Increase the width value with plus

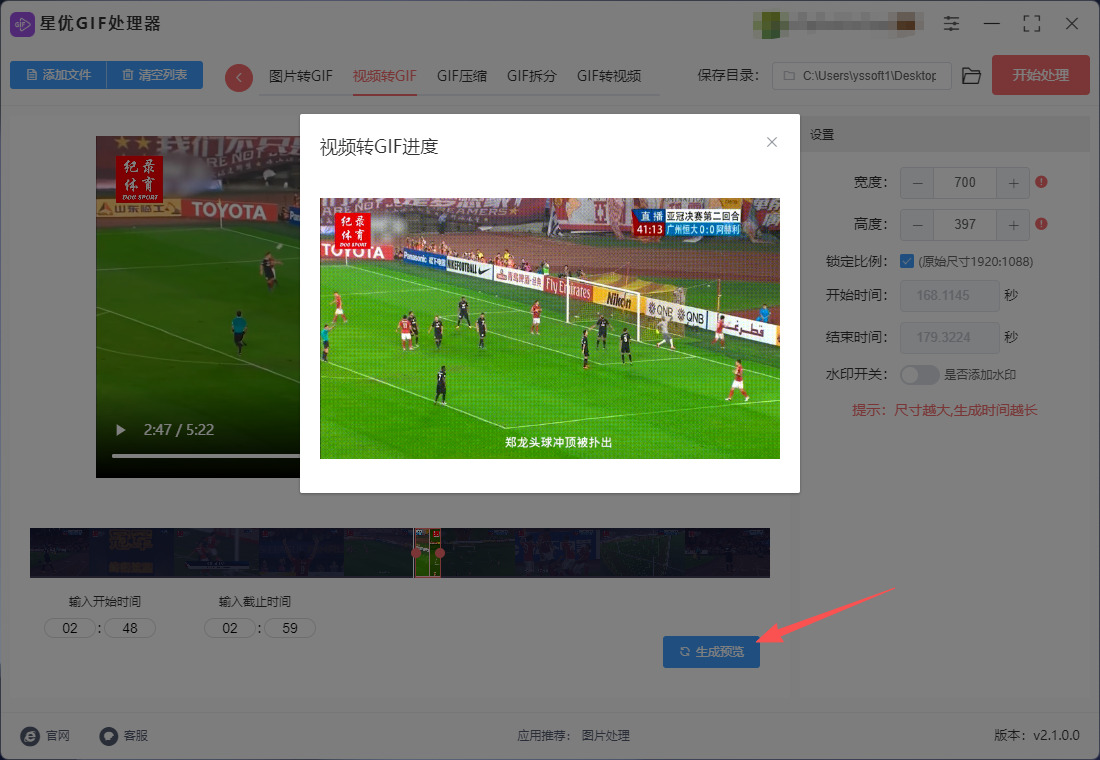[1013, 183]
